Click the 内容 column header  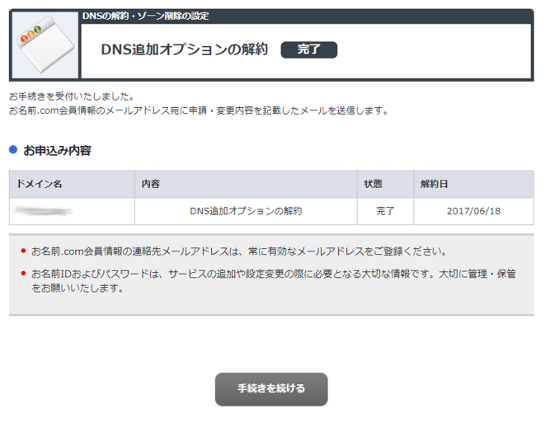(246, 184)
